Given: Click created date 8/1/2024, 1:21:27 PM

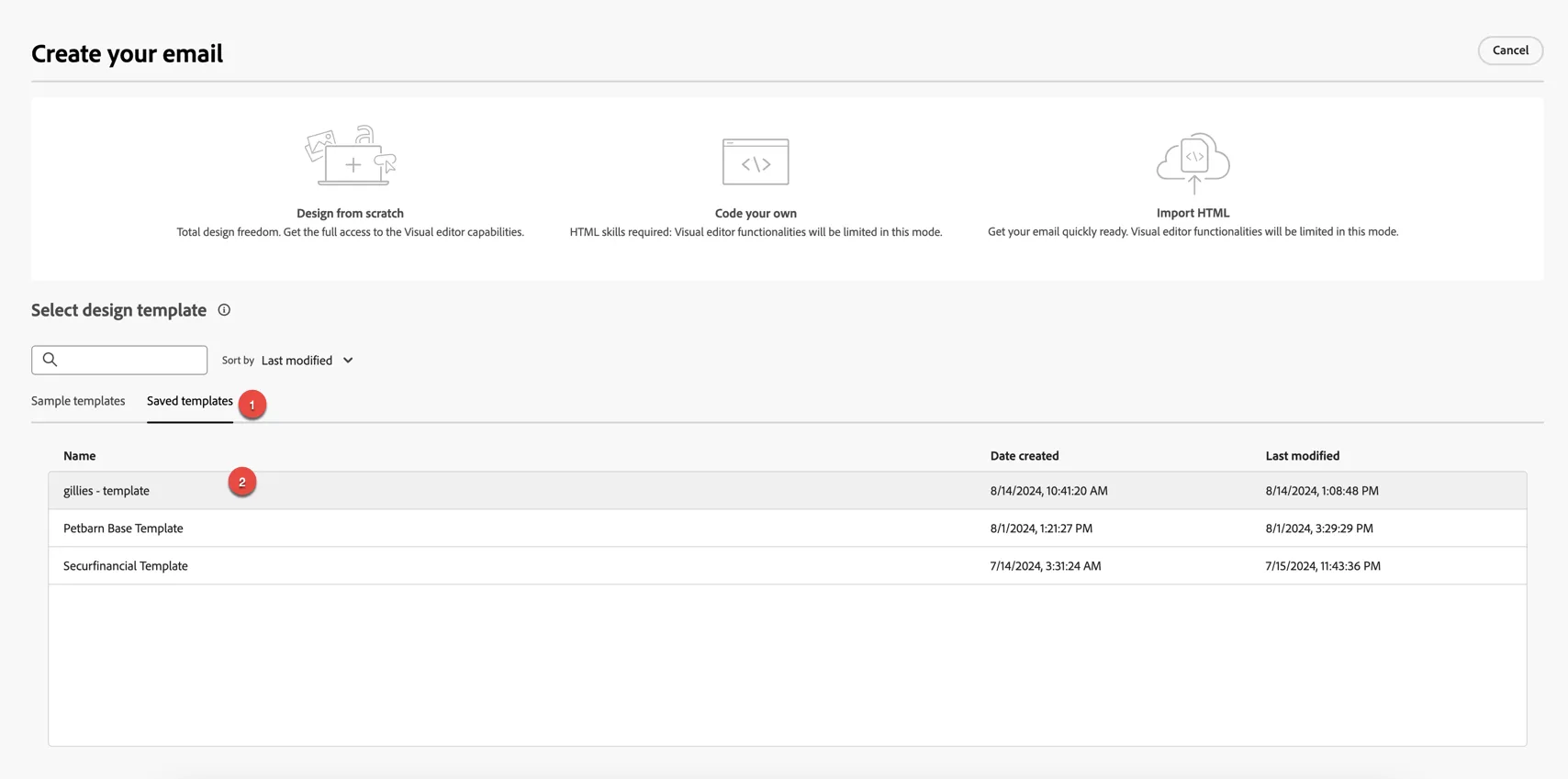Looking at the screenshot, I should tap(1041, 529).
